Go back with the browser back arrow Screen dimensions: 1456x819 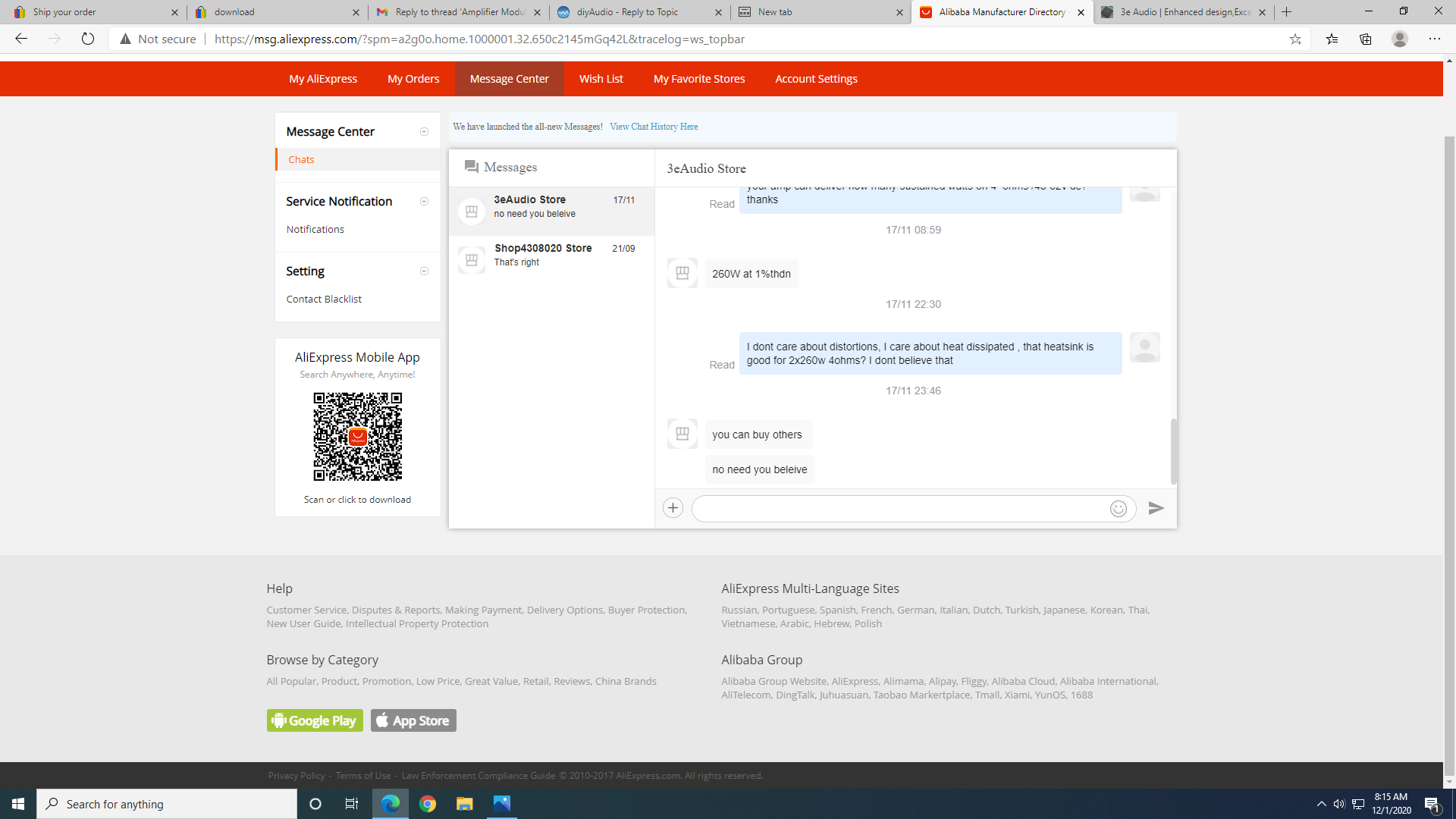pos(21,39)
